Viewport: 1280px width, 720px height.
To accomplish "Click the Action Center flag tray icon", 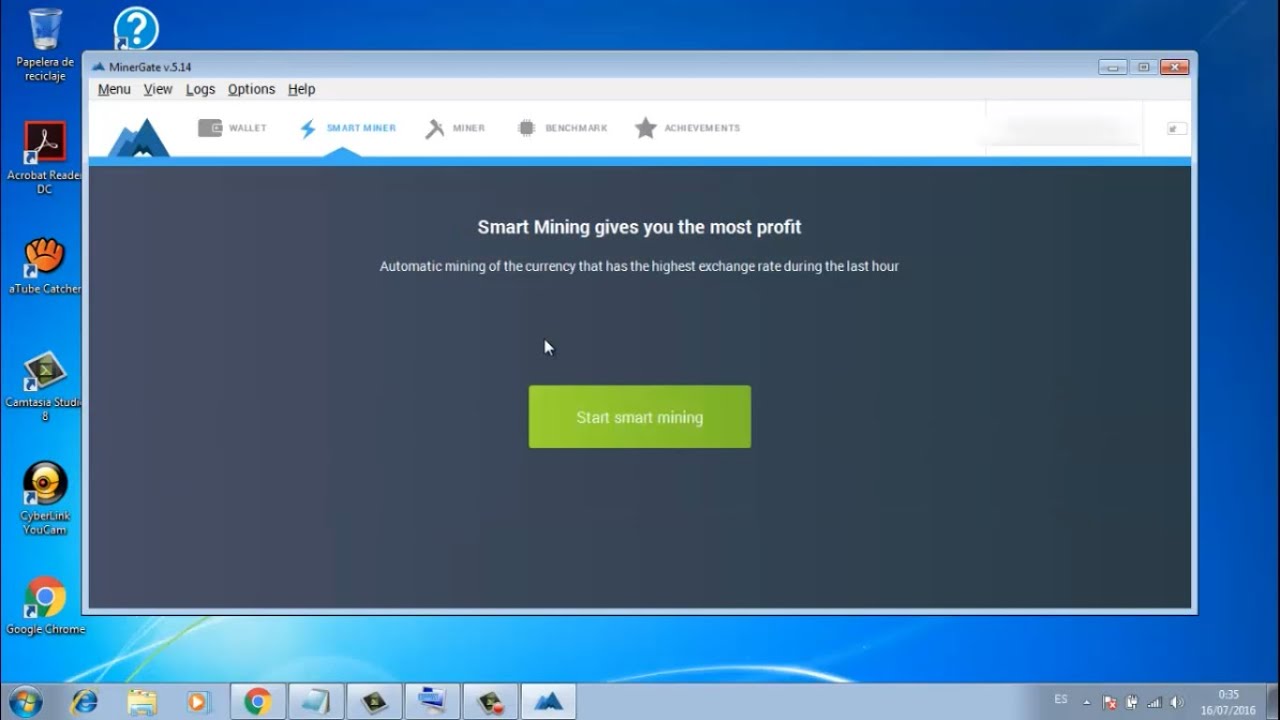I will (x=1109, y=702).
